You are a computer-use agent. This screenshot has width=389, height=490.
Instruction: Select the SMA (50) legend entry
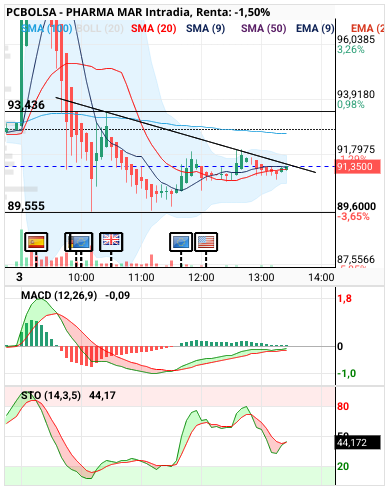click(264, 28)
